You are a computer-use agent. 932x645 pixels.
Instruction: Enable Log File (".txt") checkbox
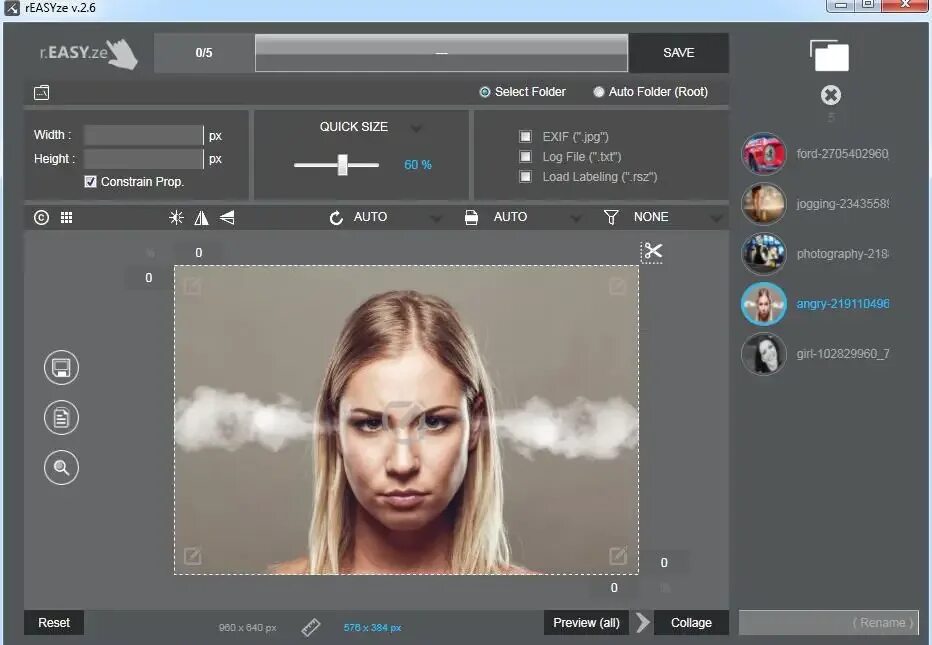tap(525, 156)
